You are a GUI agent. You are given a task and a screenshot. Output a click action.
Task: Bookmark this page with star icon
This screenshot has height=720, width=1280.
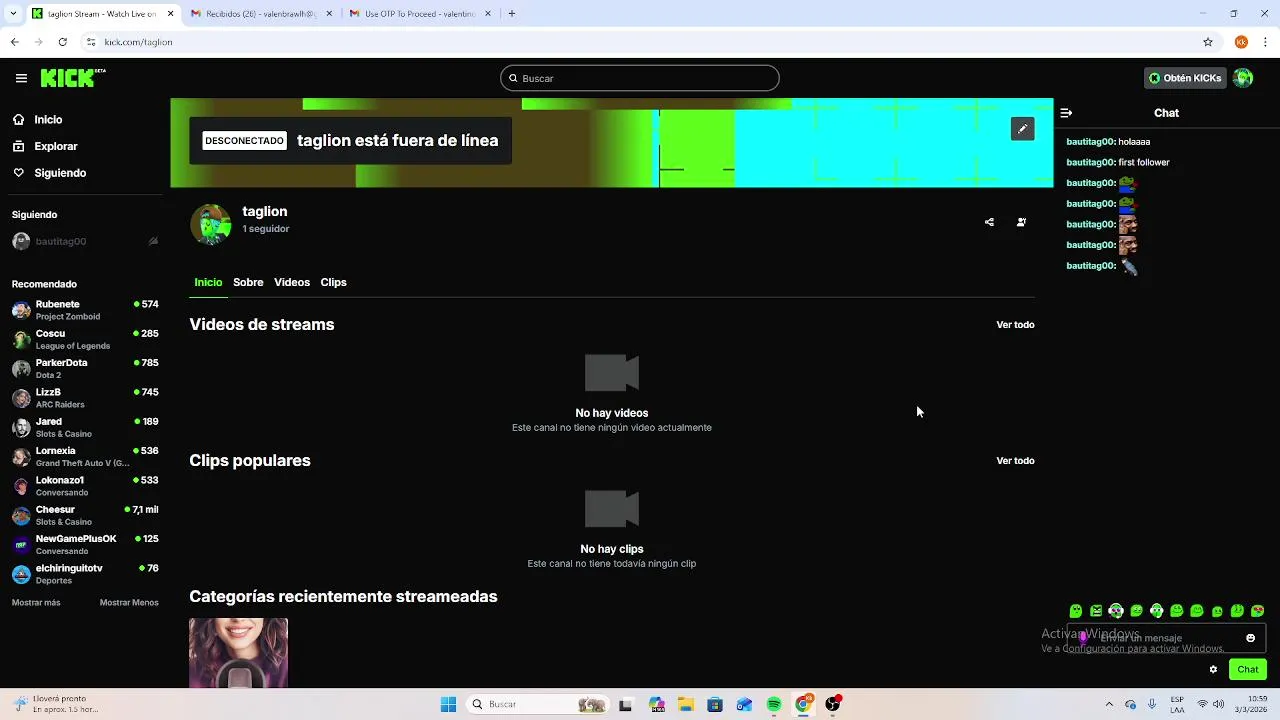1208,42
